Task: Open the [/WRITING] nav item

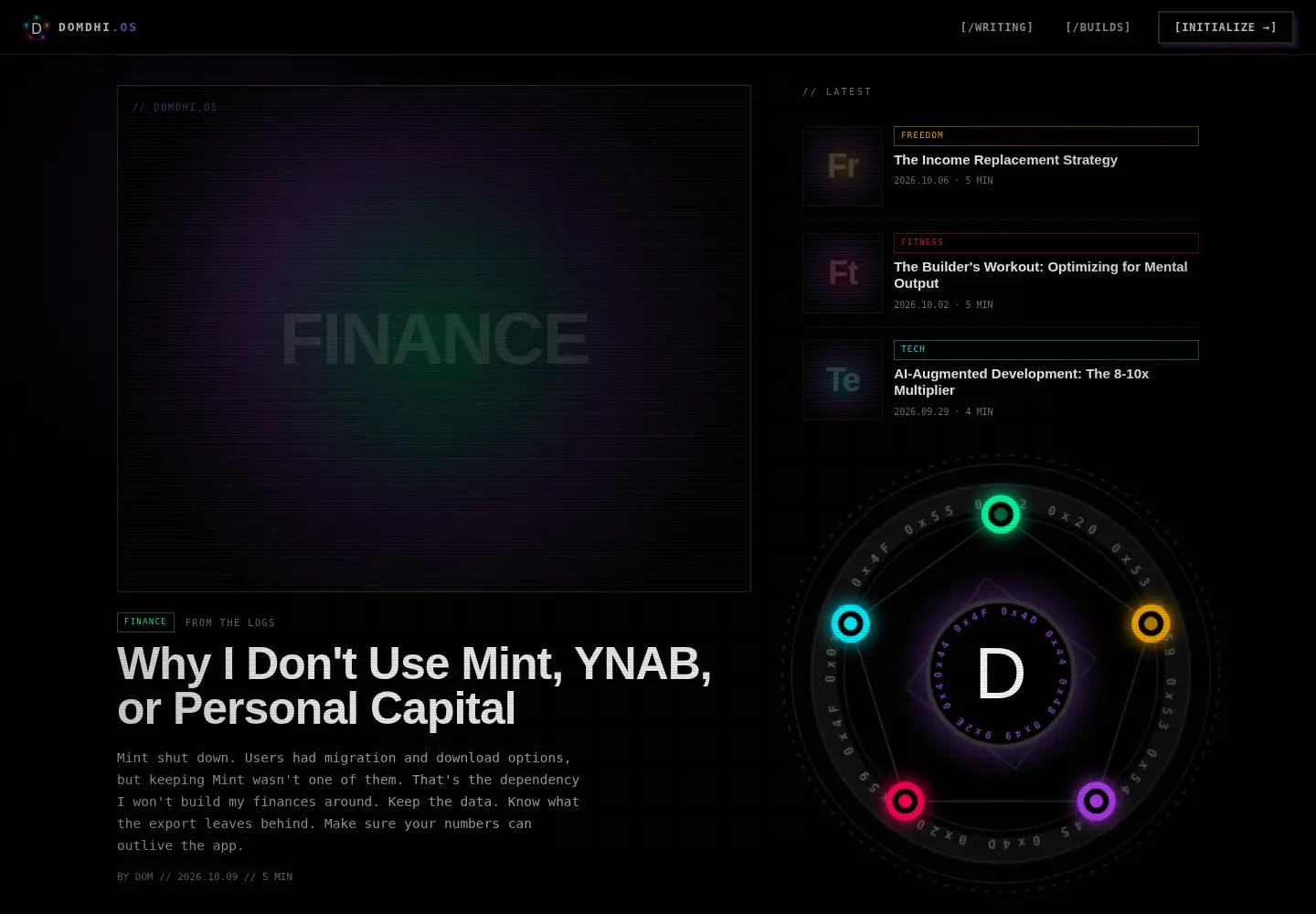Action: pos(997,27)
